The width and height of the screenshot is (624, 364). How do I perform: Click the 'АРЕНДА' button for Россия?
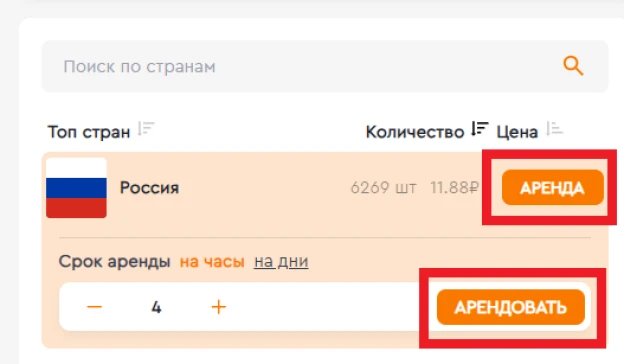553,187
